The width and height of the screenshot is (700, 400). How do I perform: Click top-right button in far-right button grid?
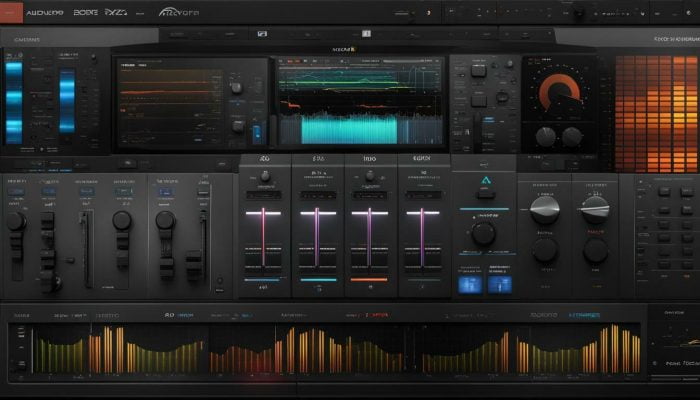coord(687,192)
